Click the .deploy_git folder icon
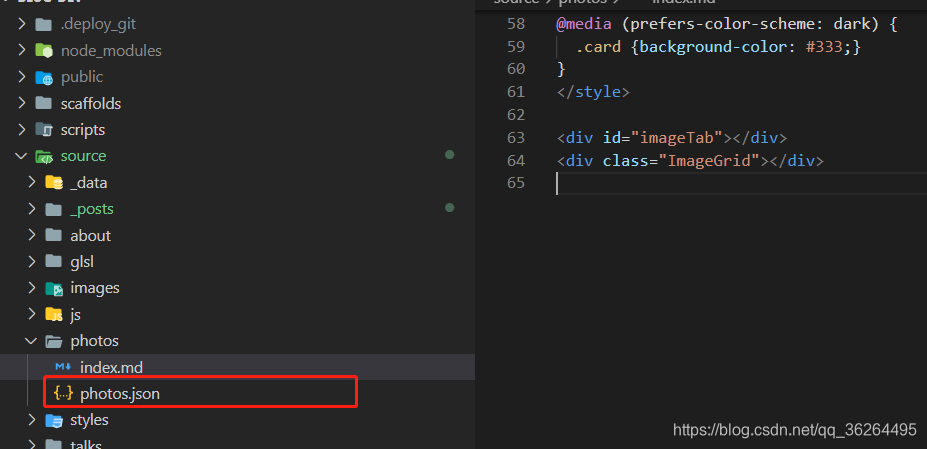927x449 pixels. [44, 24]
